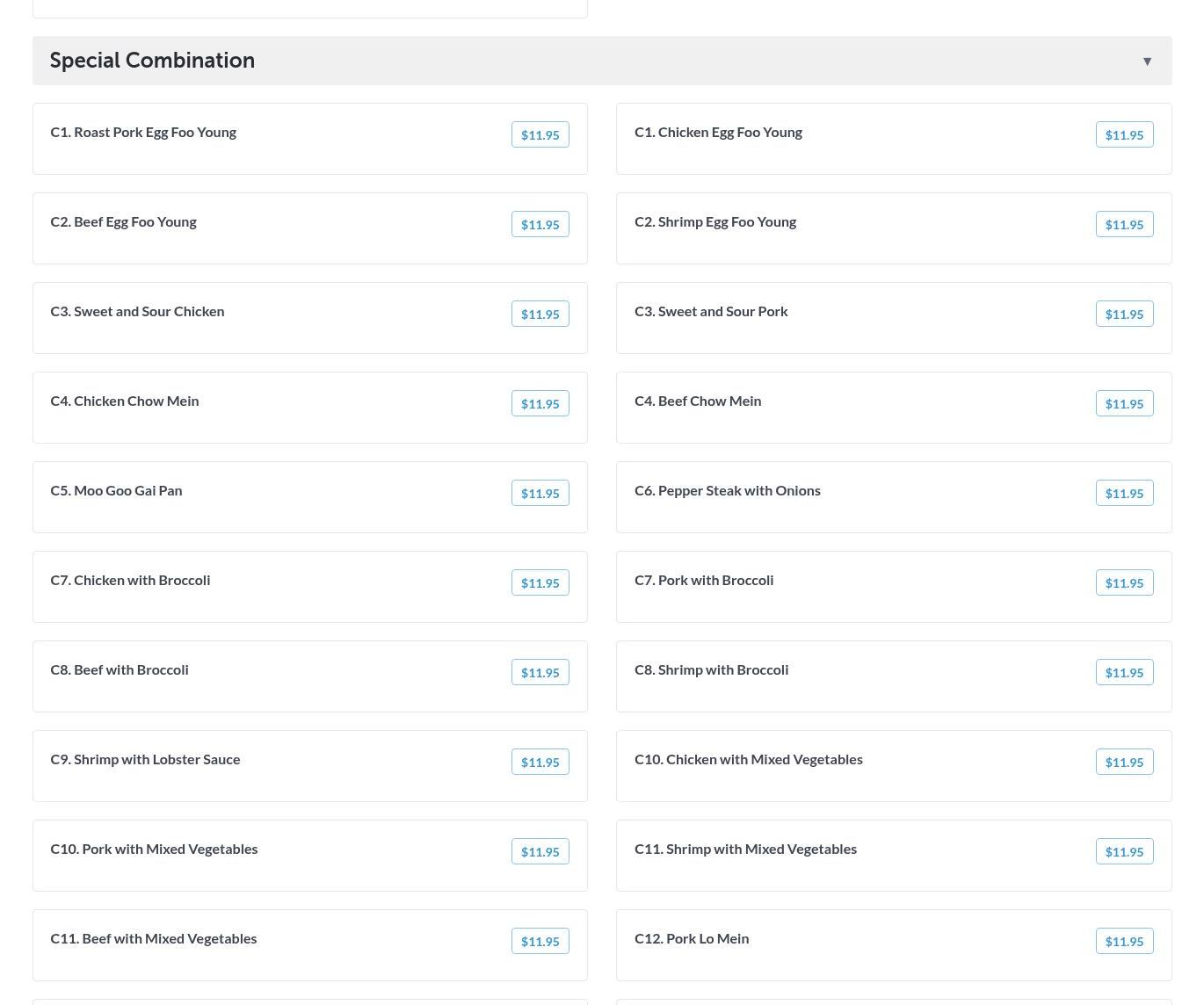1204x1005 pixels.
Task: Select C1. Roast Pork Egg Foo Young
Action: [x=143, y=133]
